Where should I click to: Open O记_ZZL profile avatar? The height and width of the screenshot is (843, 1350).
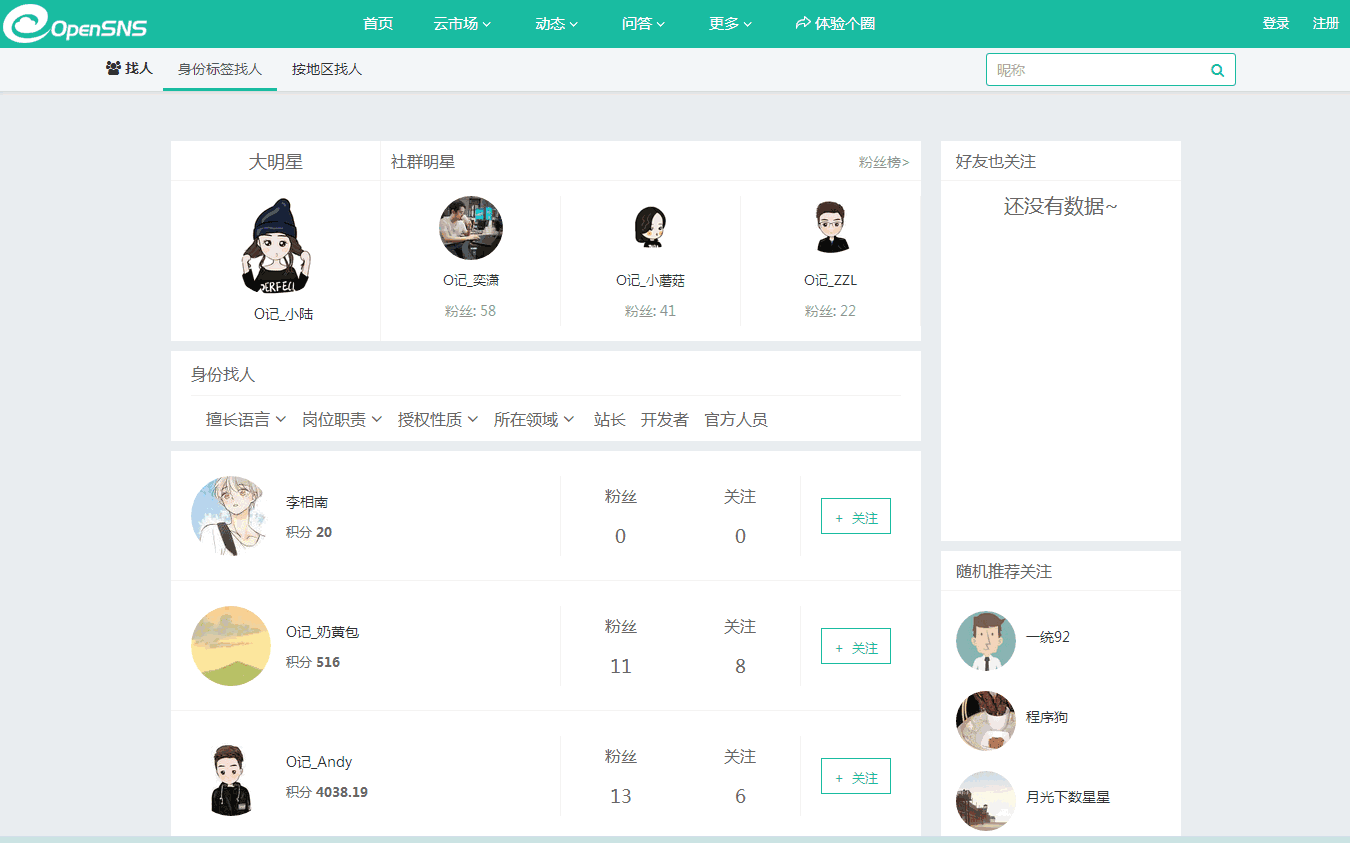click(830, 228)
